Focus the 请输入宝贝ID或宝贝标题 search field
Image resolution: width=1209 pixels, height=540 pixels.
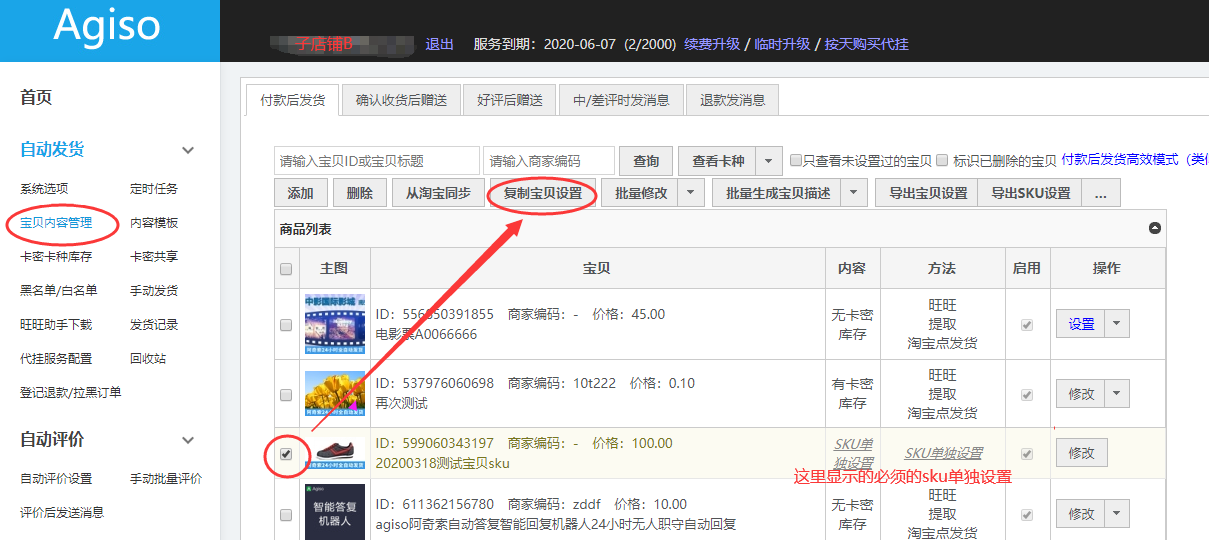(376, 161)
